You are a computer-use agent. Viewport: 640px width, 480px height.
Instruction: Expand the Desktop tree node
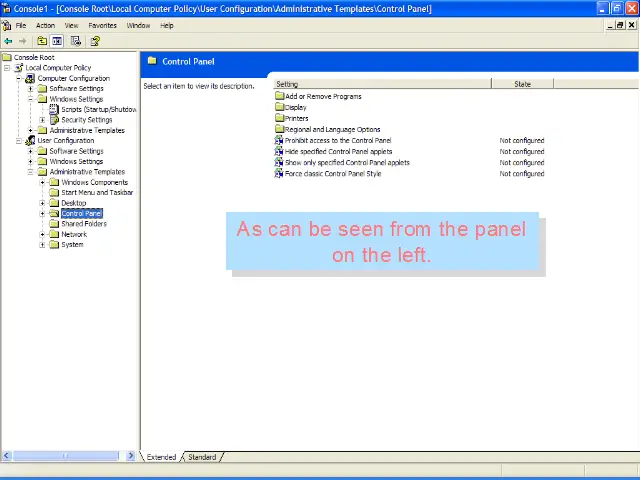coord(42,203)
